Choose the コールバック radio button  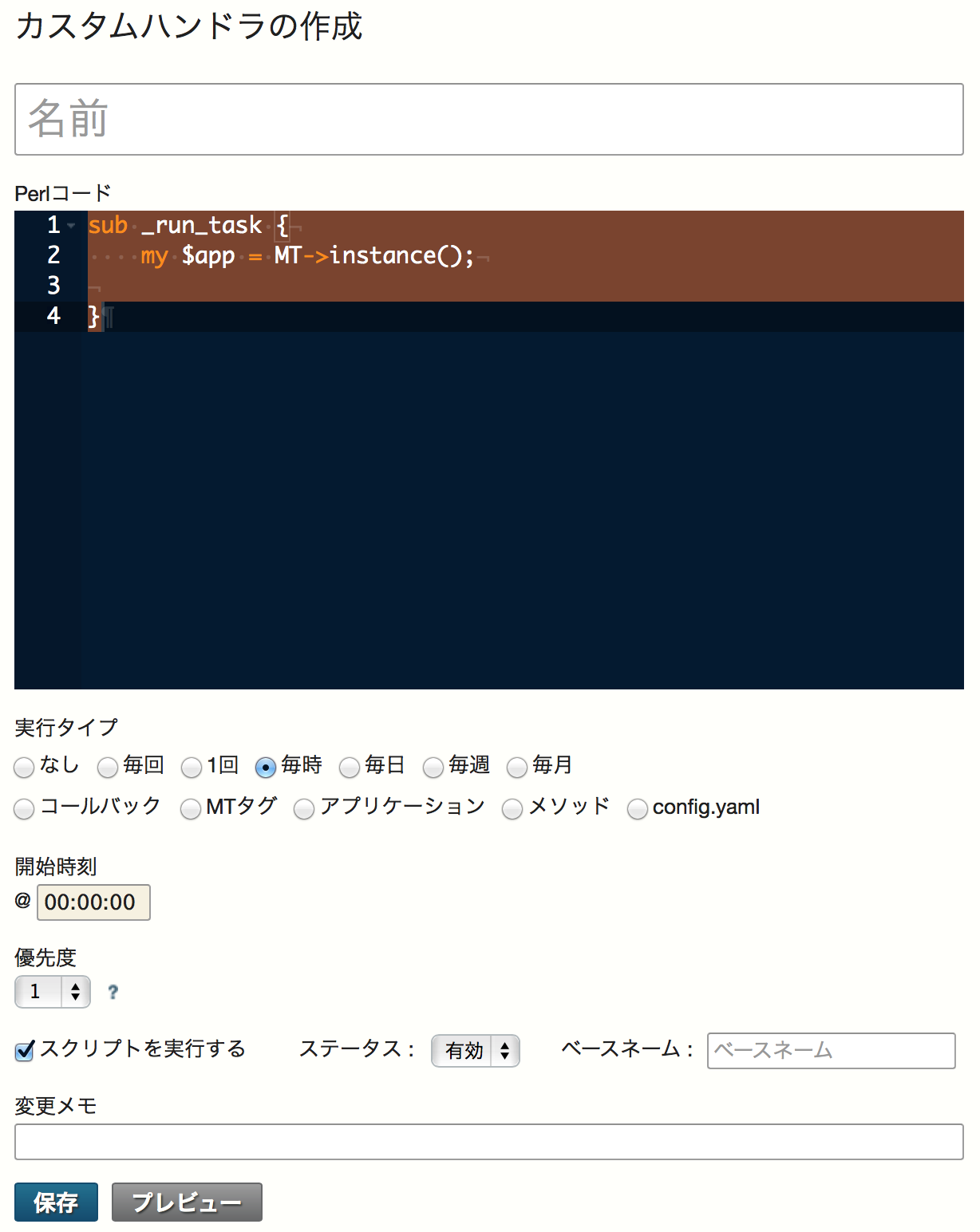[x=25, y=808]
